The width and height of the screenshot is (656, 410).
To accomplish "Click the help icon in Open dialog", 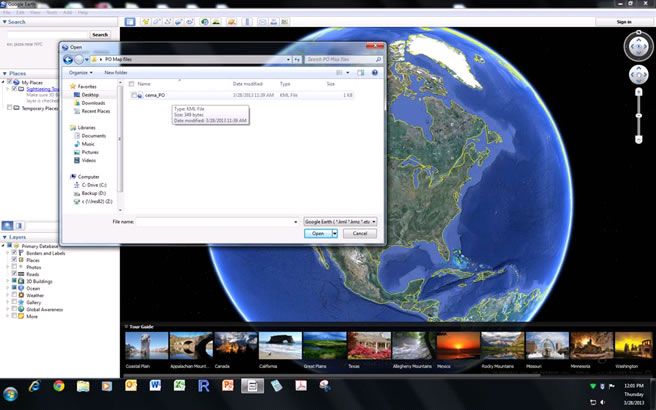I will [375, 73].
